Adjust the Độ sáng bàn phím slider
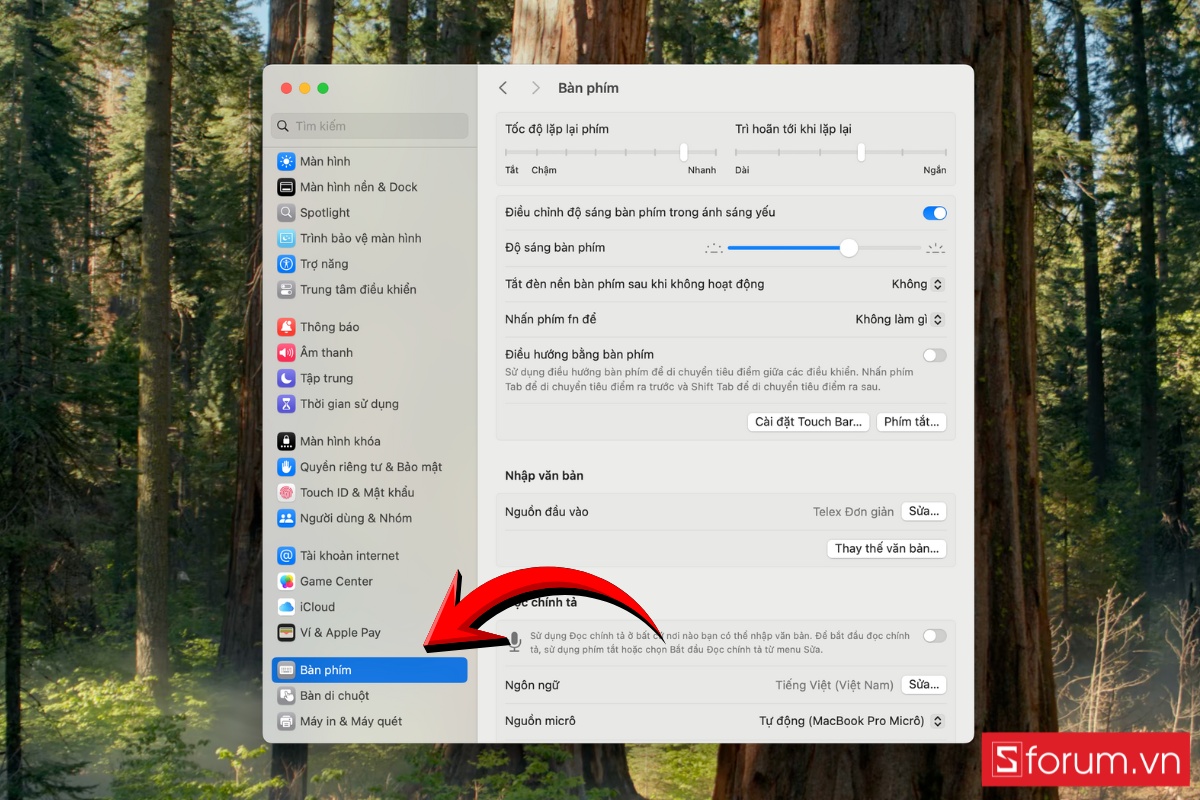The width and height of the screenshot is (1200, 800). [848, 247]
